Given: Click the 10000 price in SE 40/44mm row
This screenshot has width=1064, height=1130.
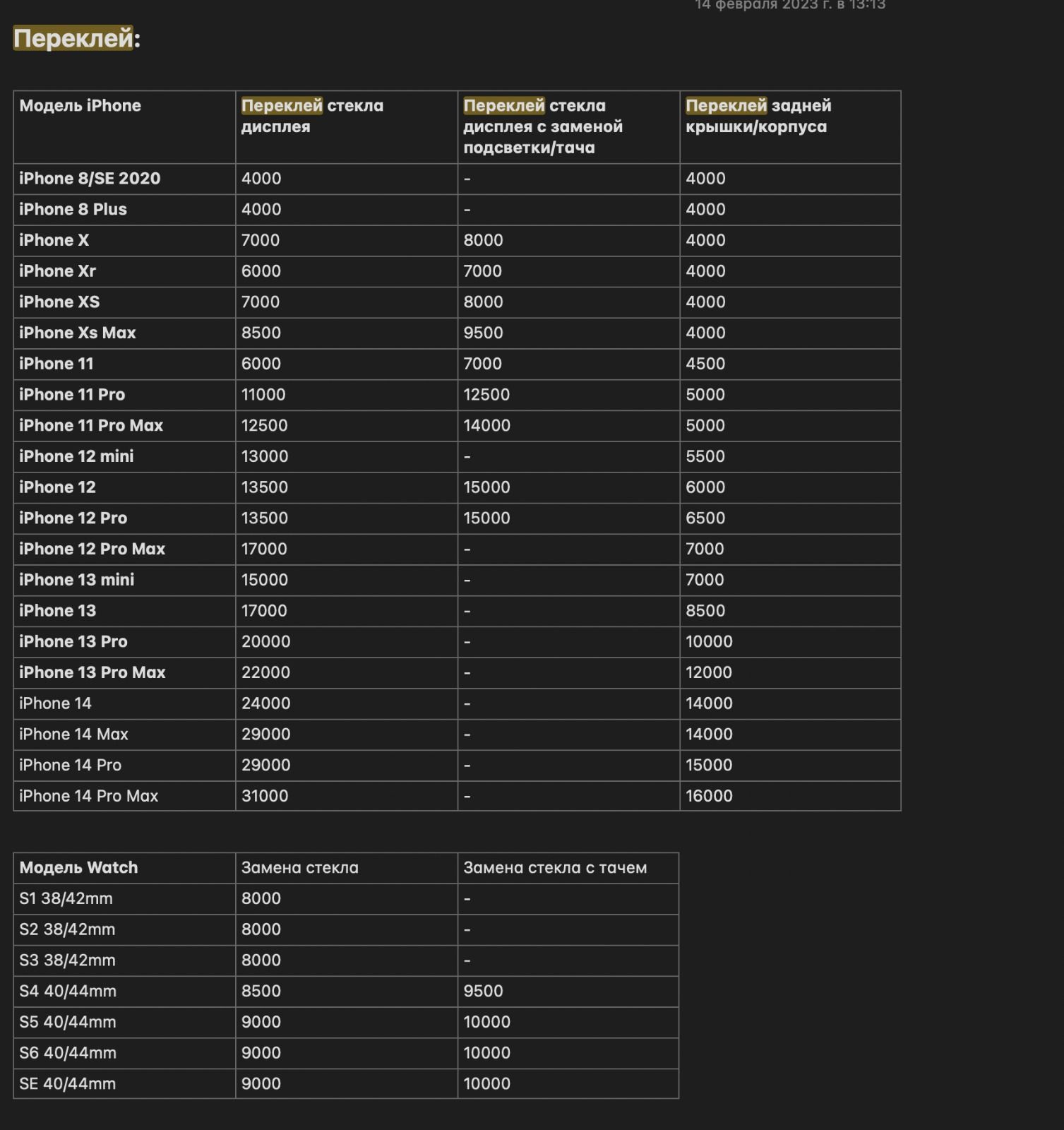Looking at the screenshot, I should pyautogui.click(x=486, y=1083).
